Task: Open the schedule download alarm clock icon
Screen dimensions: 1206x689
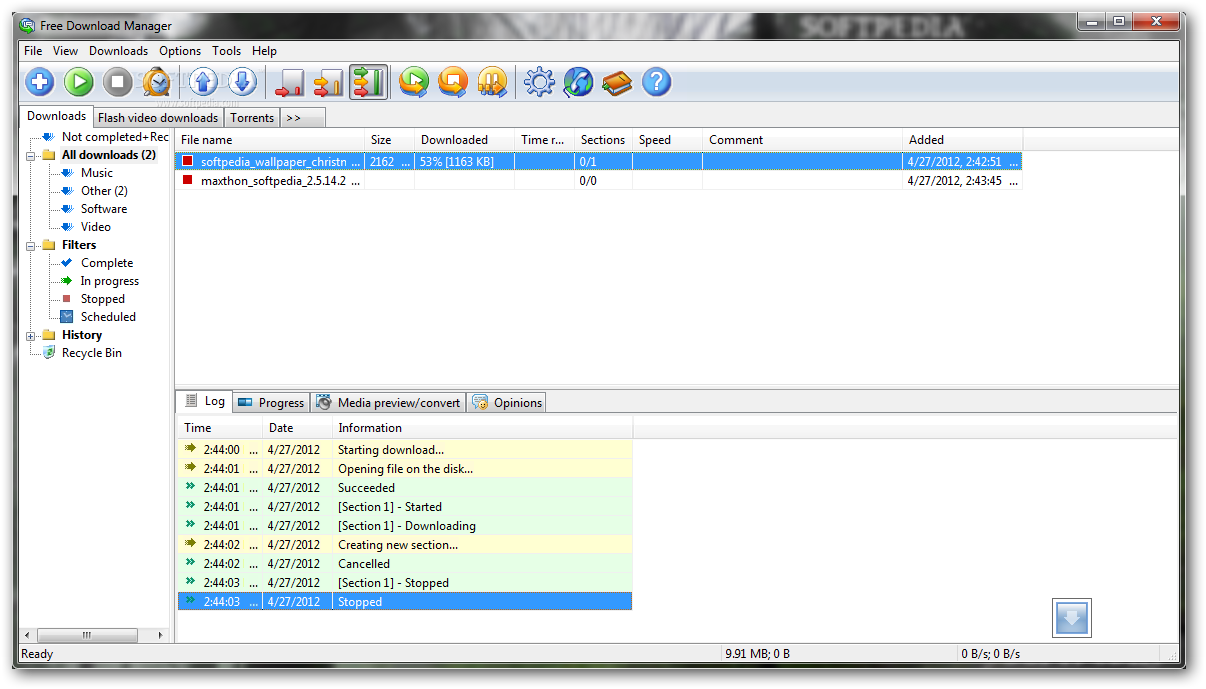Action: (x=157, y=82)
